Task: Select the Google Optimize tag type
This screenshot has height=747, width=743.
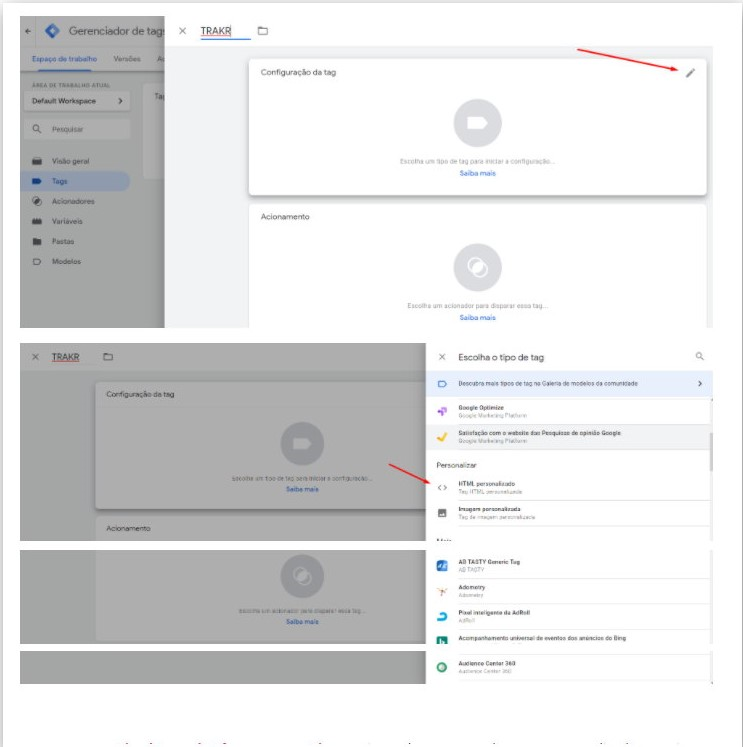Action: coord(568,412)
